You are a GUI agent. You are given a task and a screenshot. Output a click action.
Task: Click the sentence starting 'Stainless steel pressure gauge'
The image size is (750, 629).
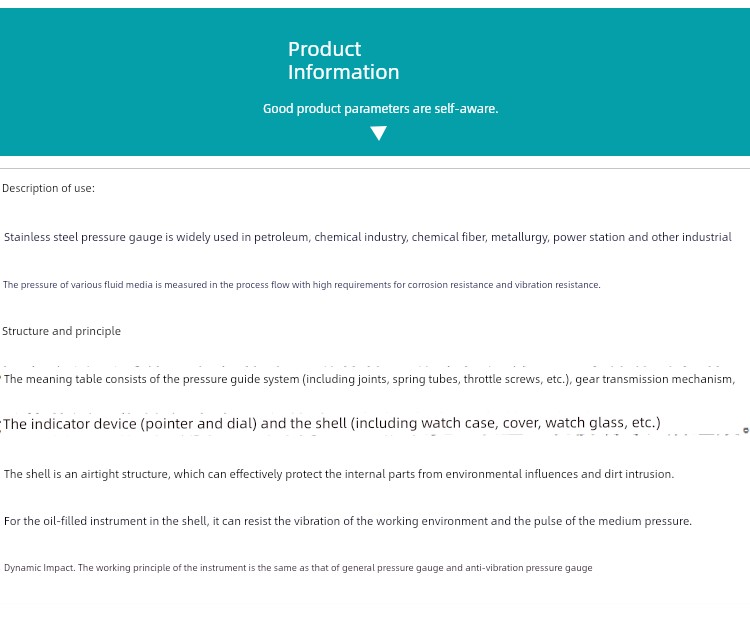pyautogui.click(x=367, y=237)
